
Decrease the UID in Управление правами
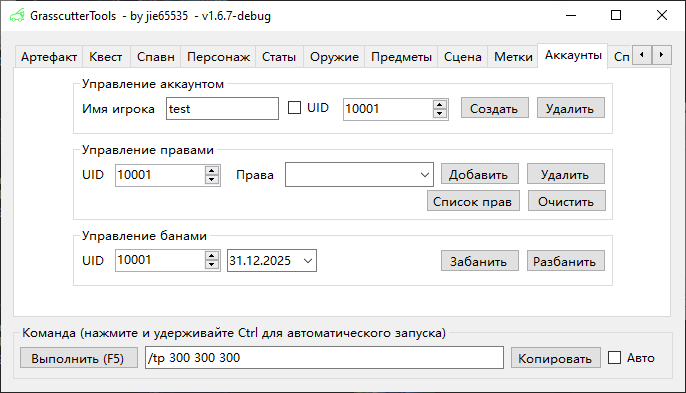tap(212, 179)
